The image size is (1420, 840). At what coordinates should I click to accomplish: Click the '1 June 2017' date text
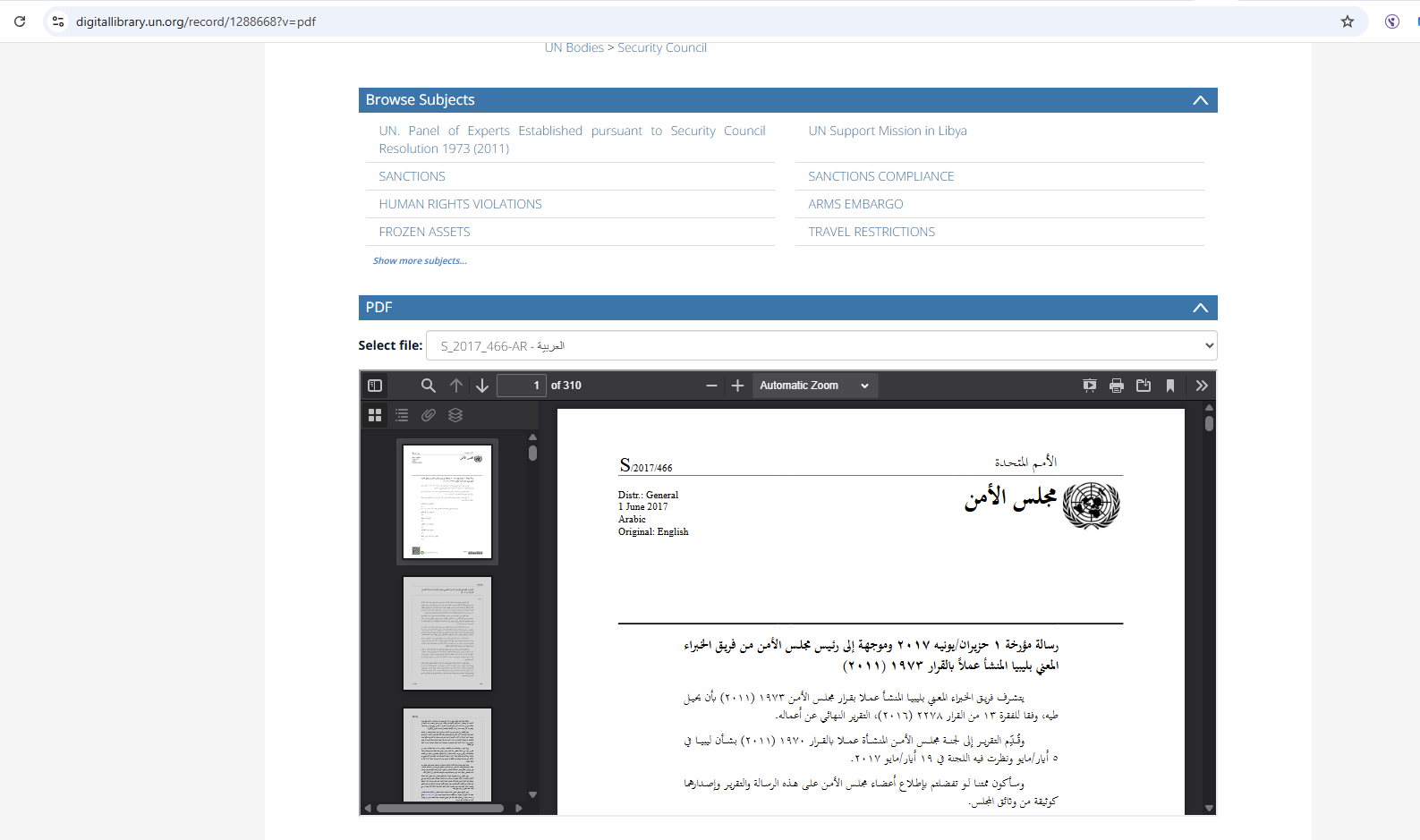(642, 506)
